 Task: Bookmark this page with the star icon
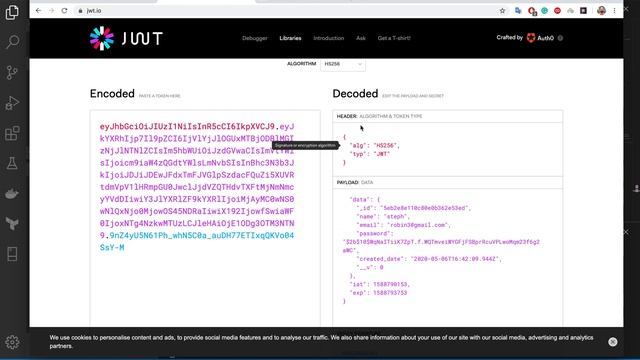[502, 11]
